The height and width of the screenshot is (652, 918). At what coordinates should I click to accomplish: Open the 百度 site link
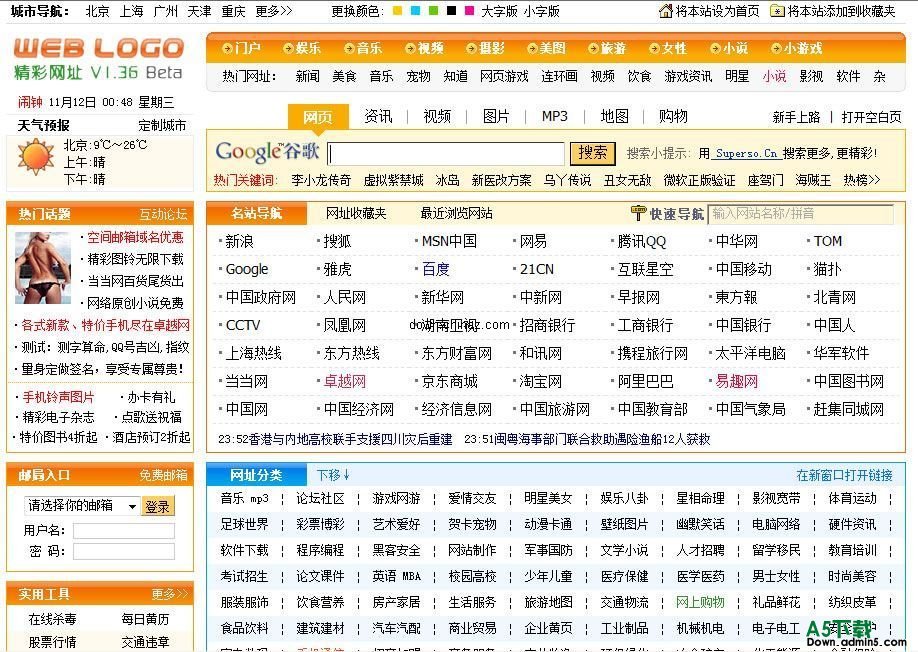(436, 269)
